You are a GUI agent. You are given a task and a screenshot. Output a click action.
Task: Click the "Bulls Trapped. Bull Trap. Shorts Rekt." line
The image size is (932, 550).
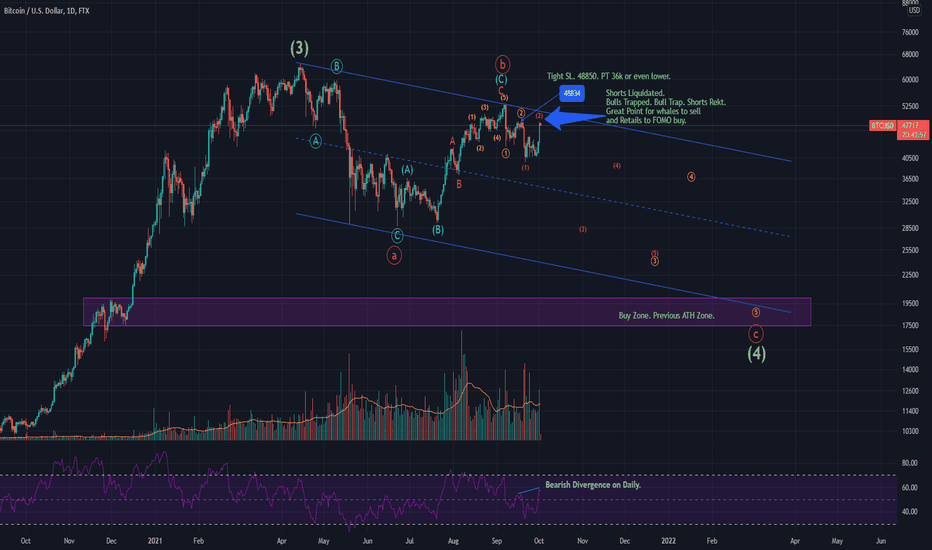(666, 102)
